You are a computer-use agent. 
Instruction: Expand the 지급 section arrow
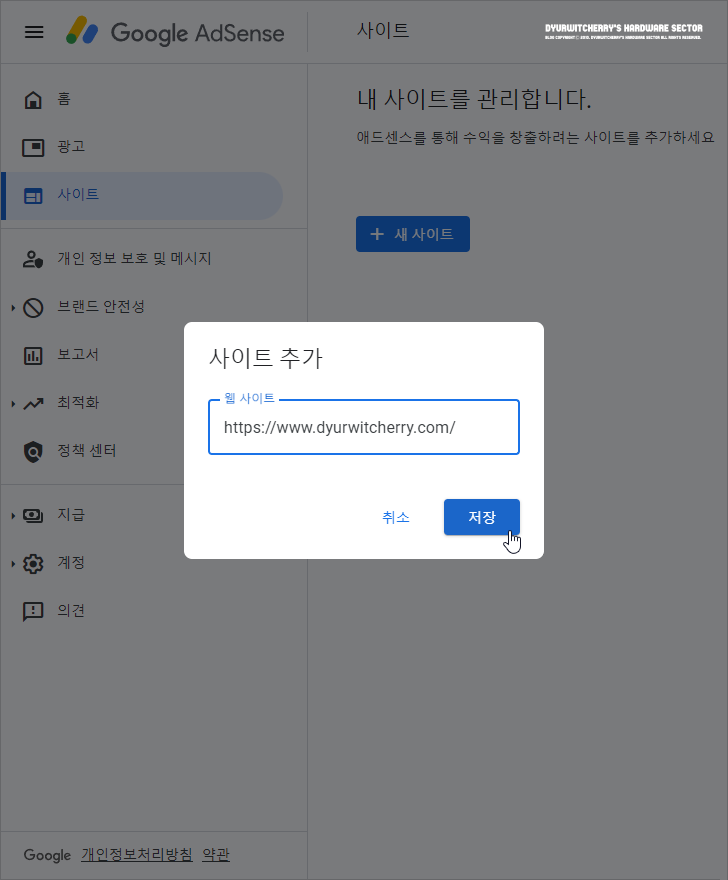[13, 515]
